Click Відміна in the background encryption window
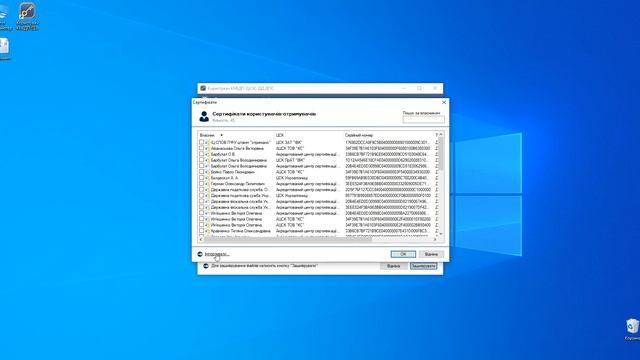640x360 pixels. pos(393,266)
